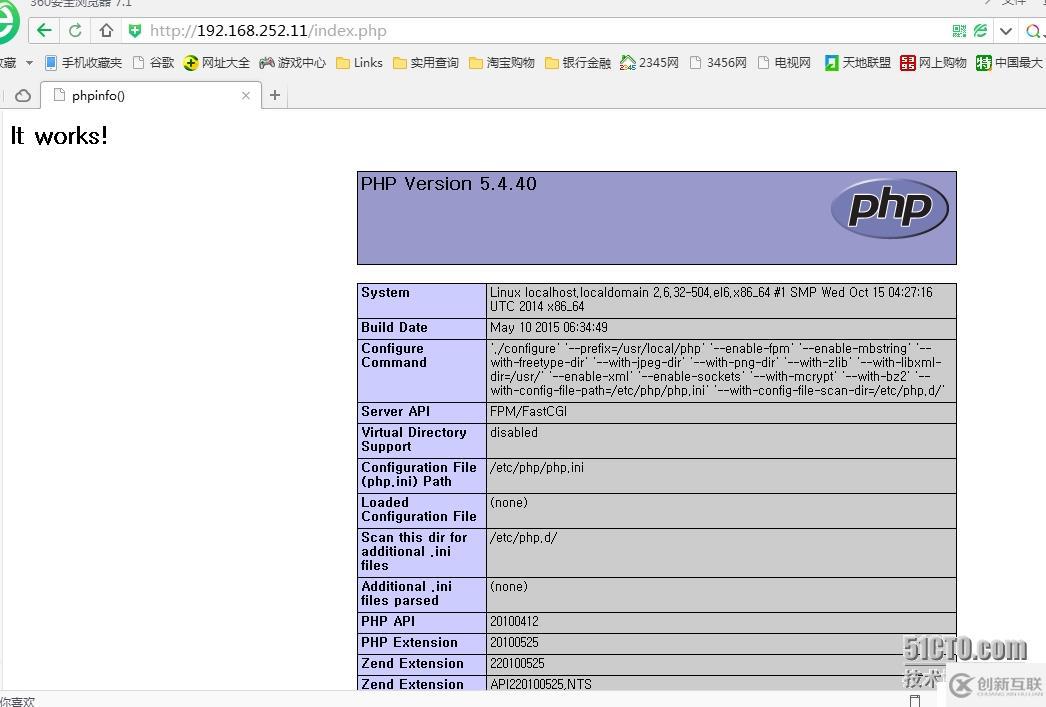Click the Loaded Configuration File label

pos(419,510)
